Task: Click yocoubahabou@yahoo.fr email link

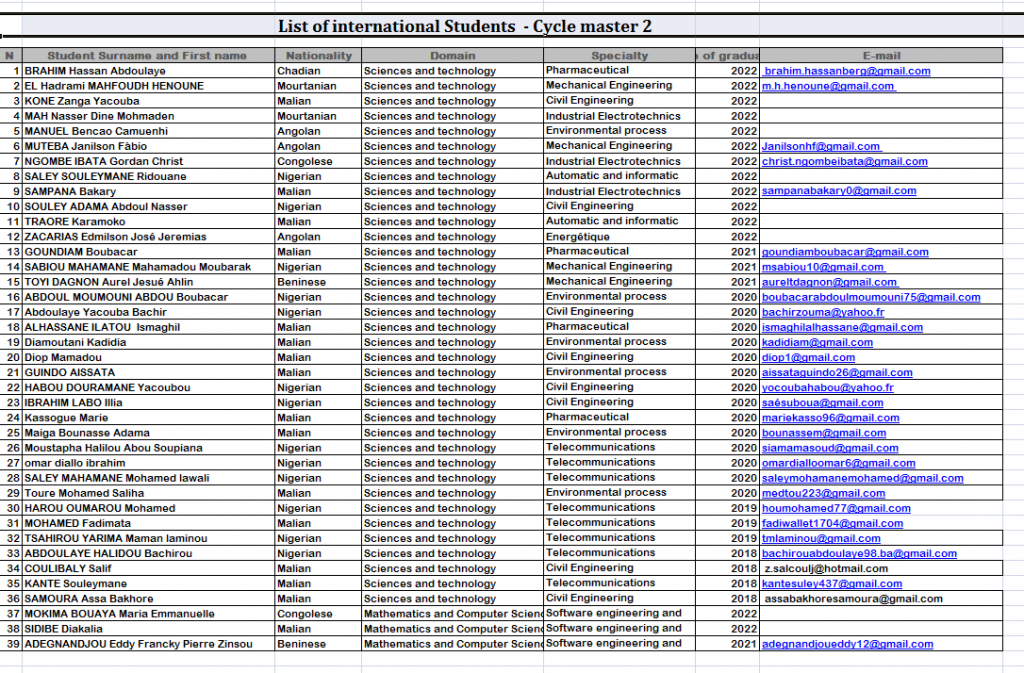Action: coord(827,388)
